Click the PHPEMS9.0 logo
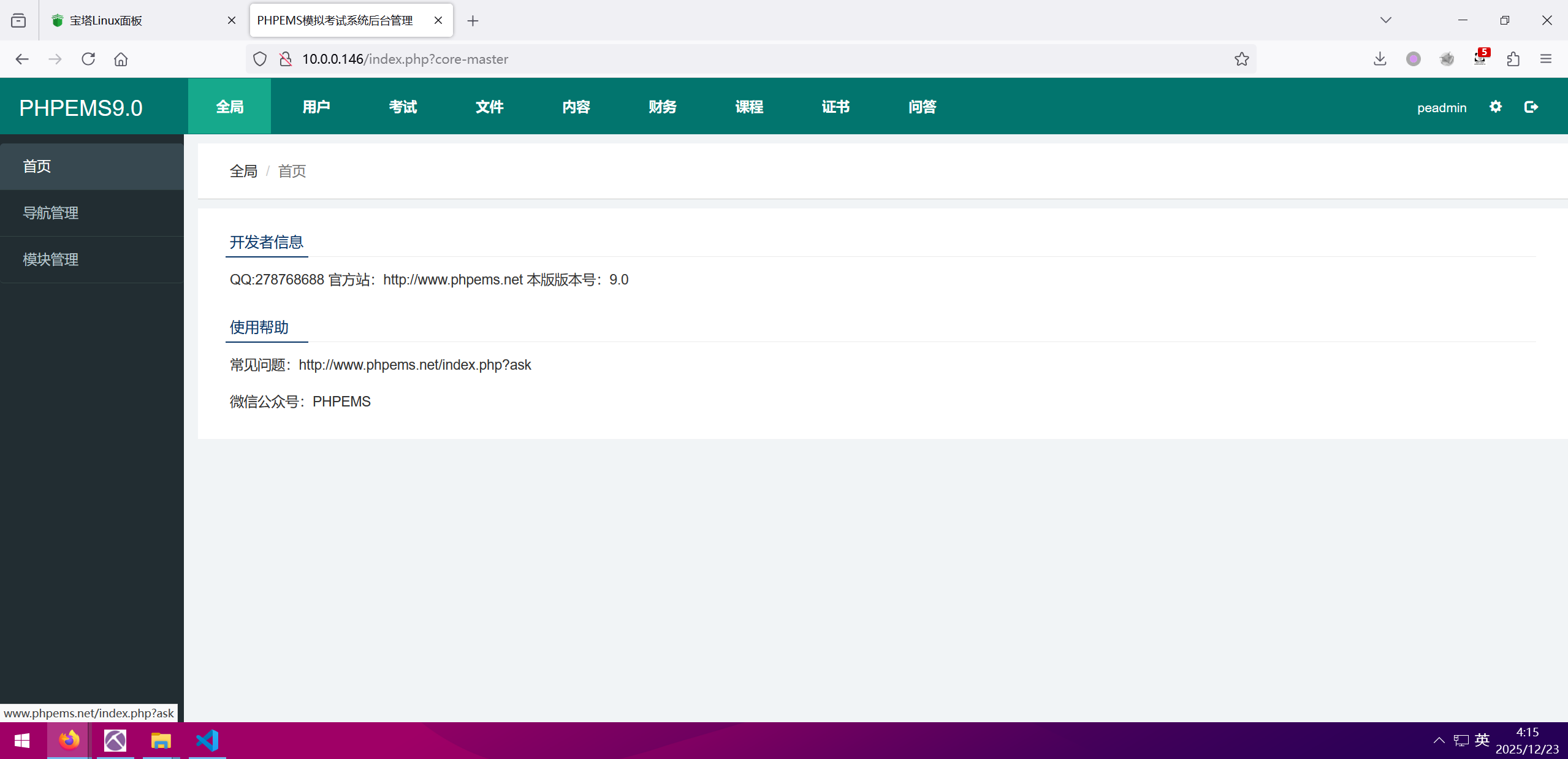Screen dimensions: 1568x759 81,108
